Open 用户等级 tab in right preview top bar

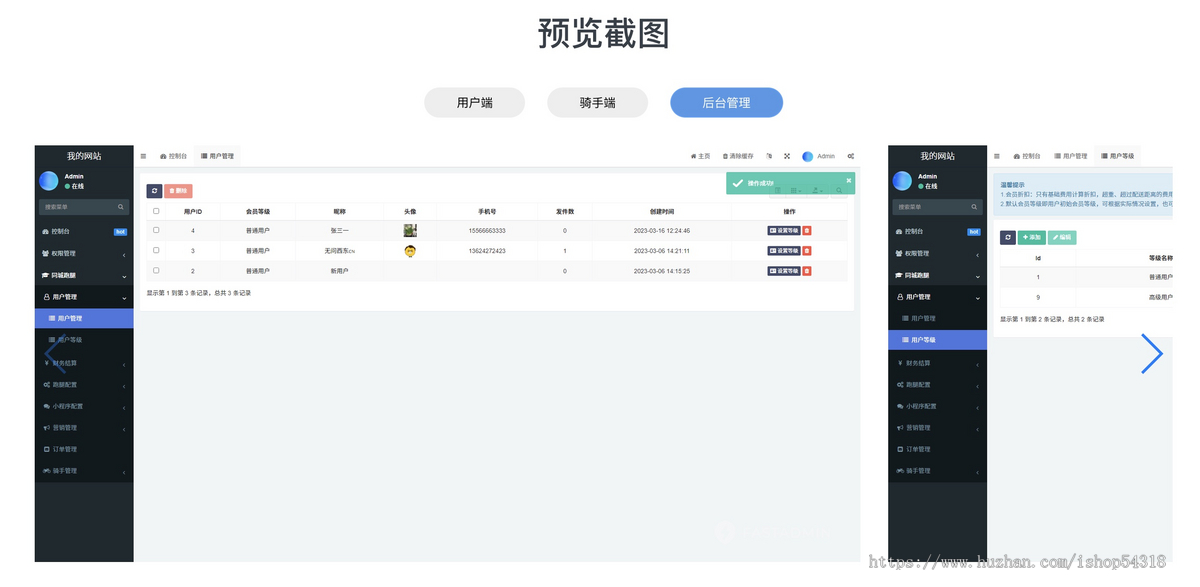pyautogui.click(x=1117, y=156)
